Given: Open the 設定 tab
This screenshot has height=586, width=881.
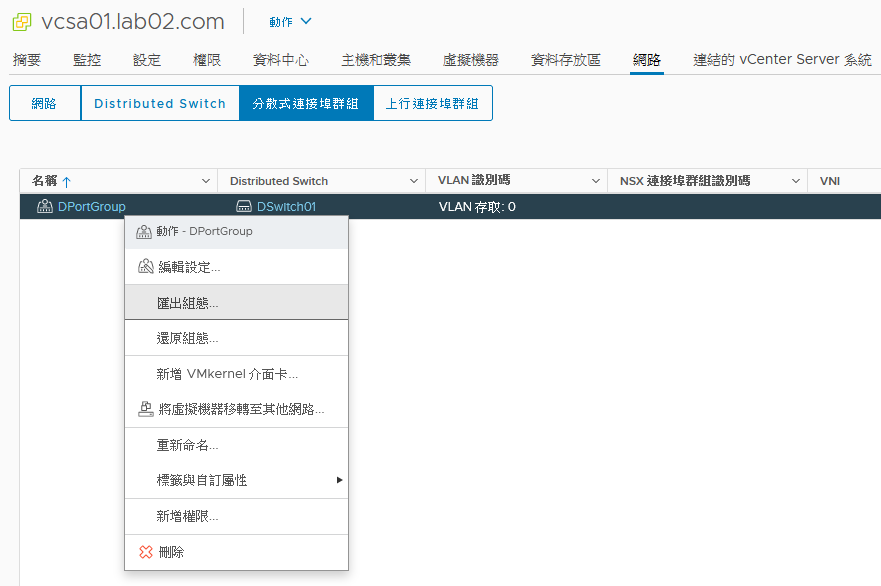Looking at the screenshot, I should pyautogui.click(x=147, y=60).
